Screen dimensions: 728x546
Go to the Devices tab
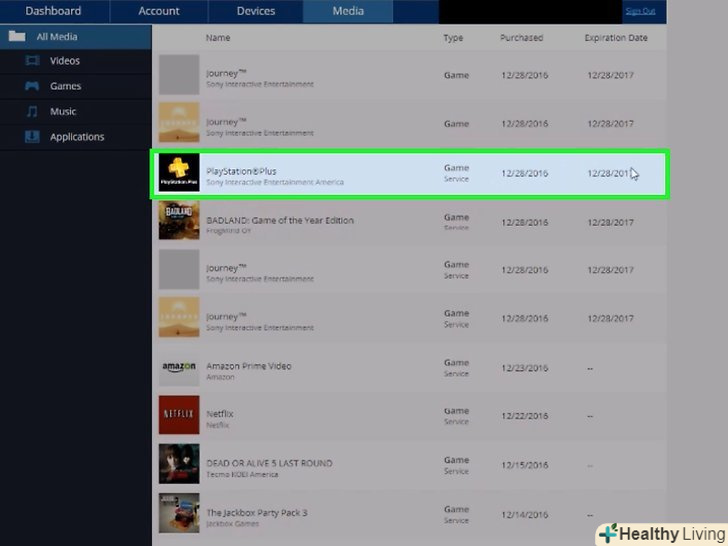[x=255, y=11]
